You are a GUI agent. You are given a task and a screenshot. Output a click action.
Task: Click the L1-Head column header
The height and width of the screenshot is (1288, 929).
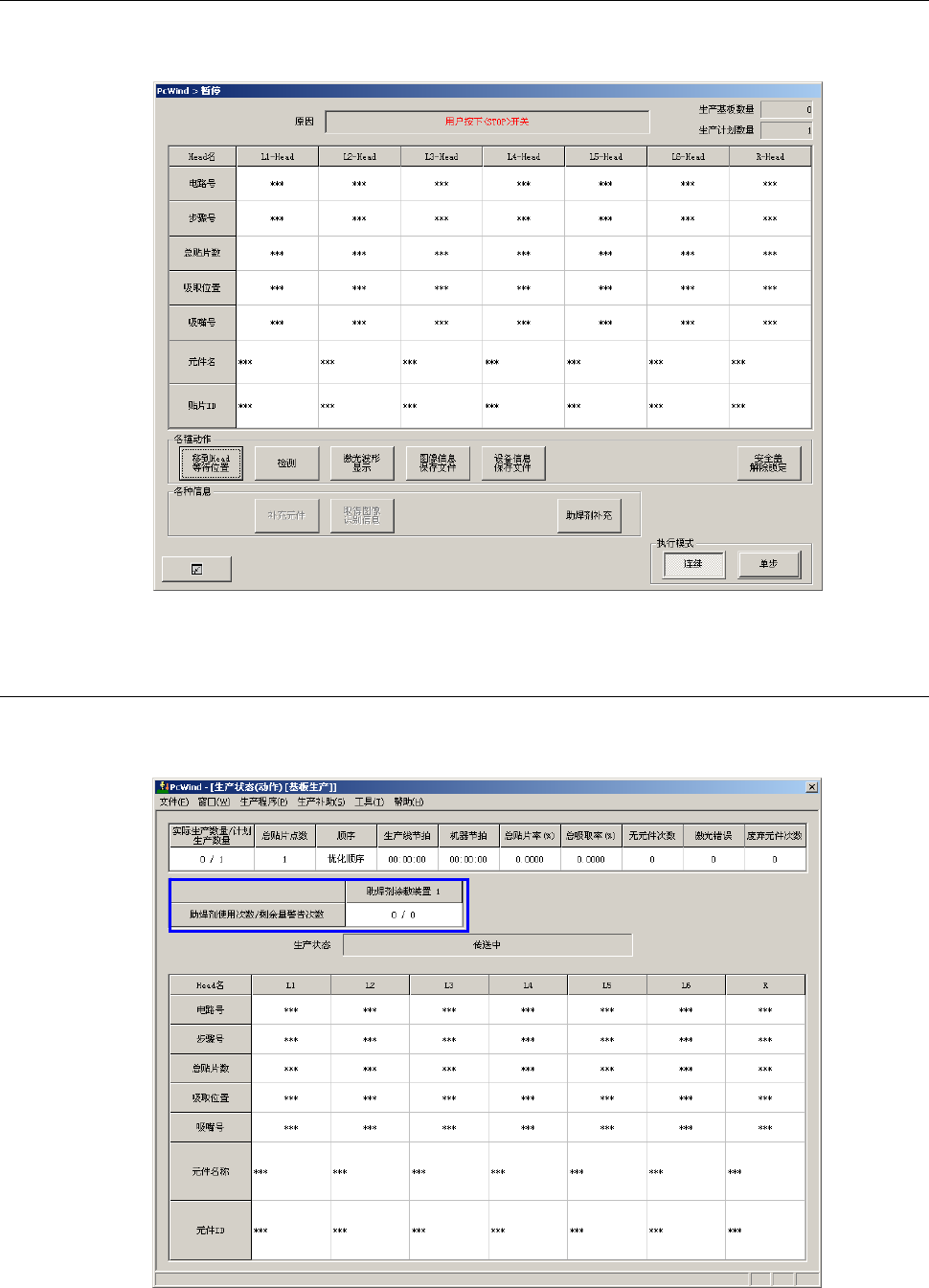click(x=278, y=156)
